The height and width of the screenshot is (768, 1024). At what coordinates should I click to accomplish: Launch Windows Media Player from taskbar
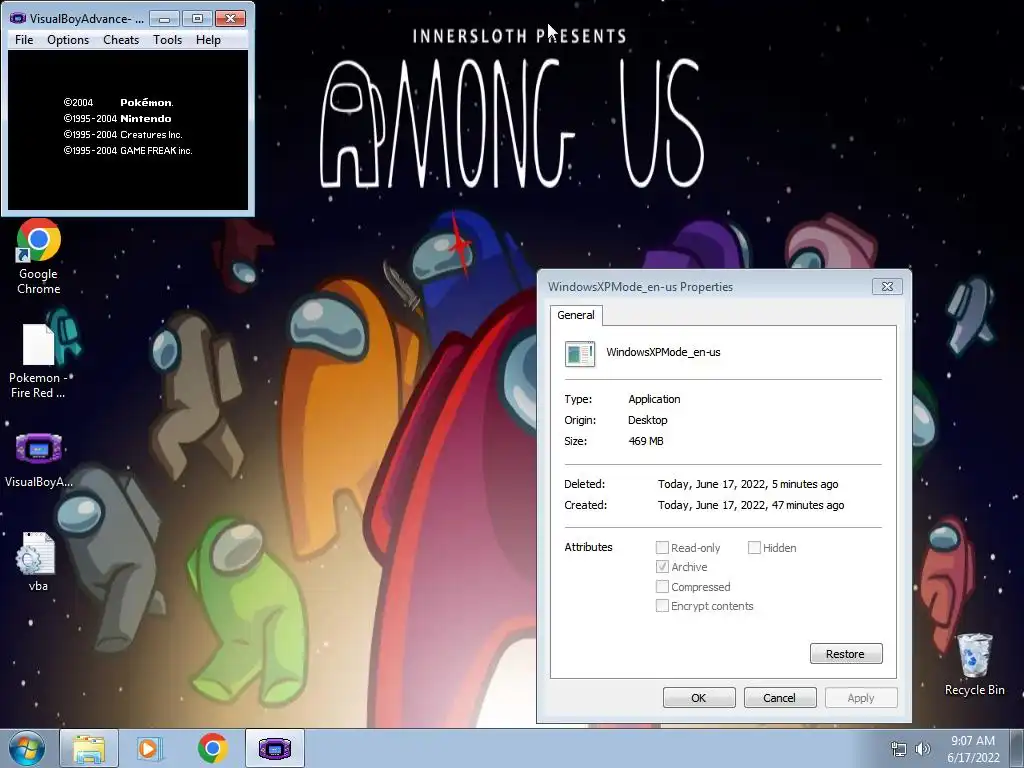point(150,748)
